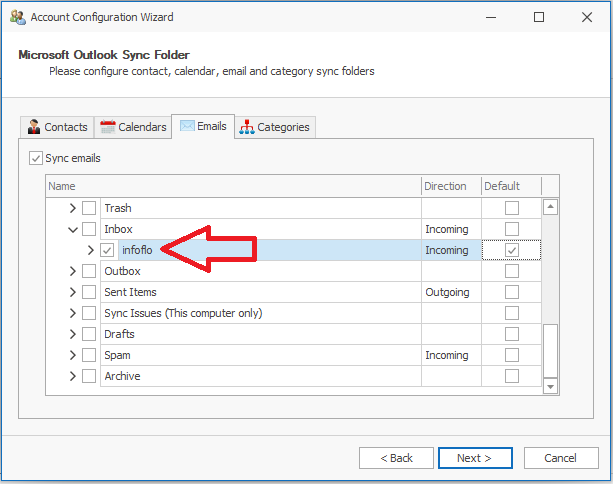Expand the Archive folder node
This screenshot has width=613, height=484.
point(72,376)
